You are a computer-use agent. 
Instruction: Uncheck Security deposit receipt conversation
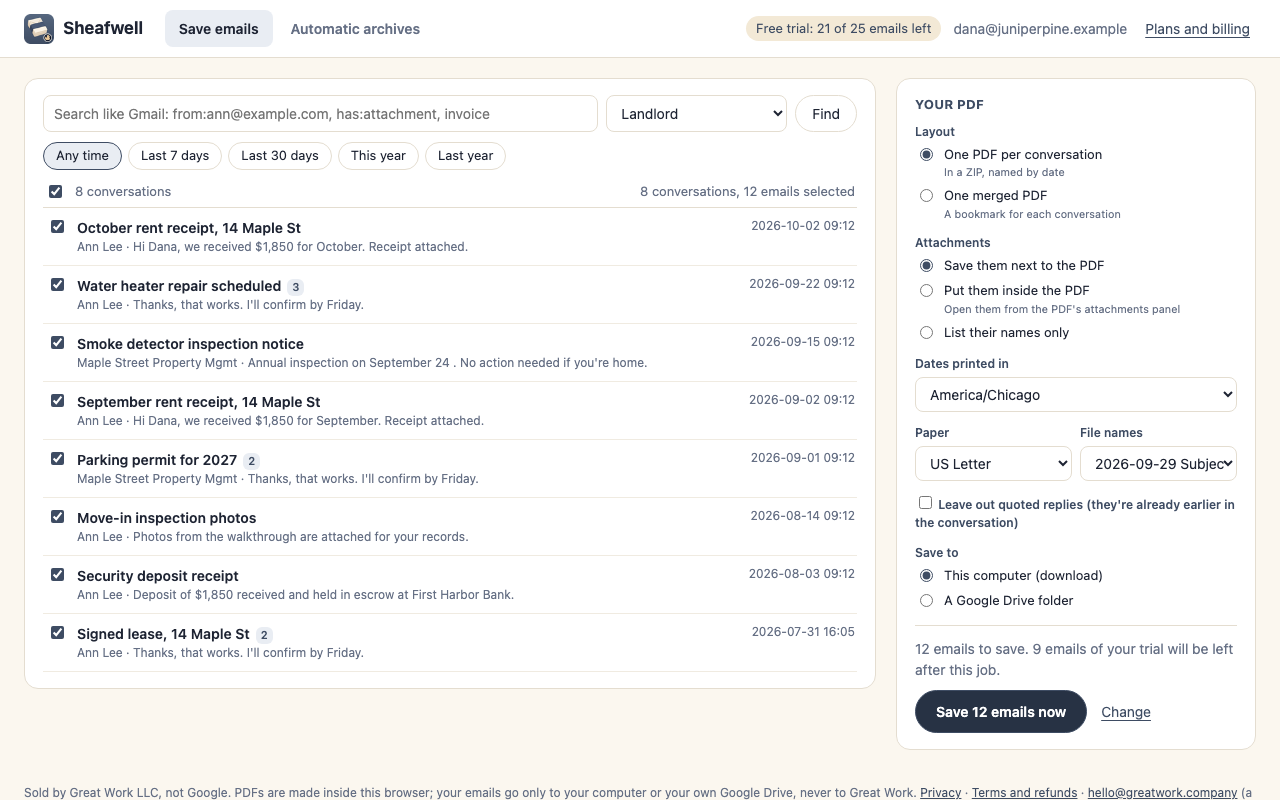pos(58,575)
